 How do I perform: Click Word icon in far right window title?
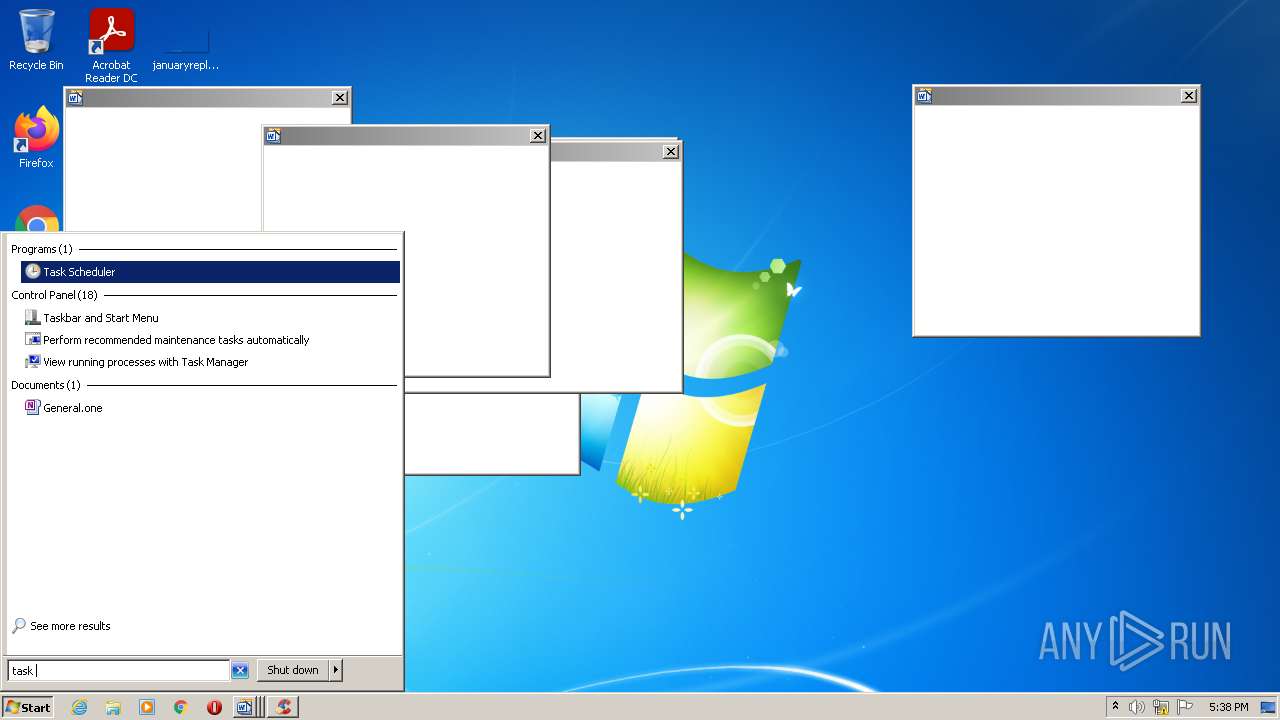(x=924, y=96)
